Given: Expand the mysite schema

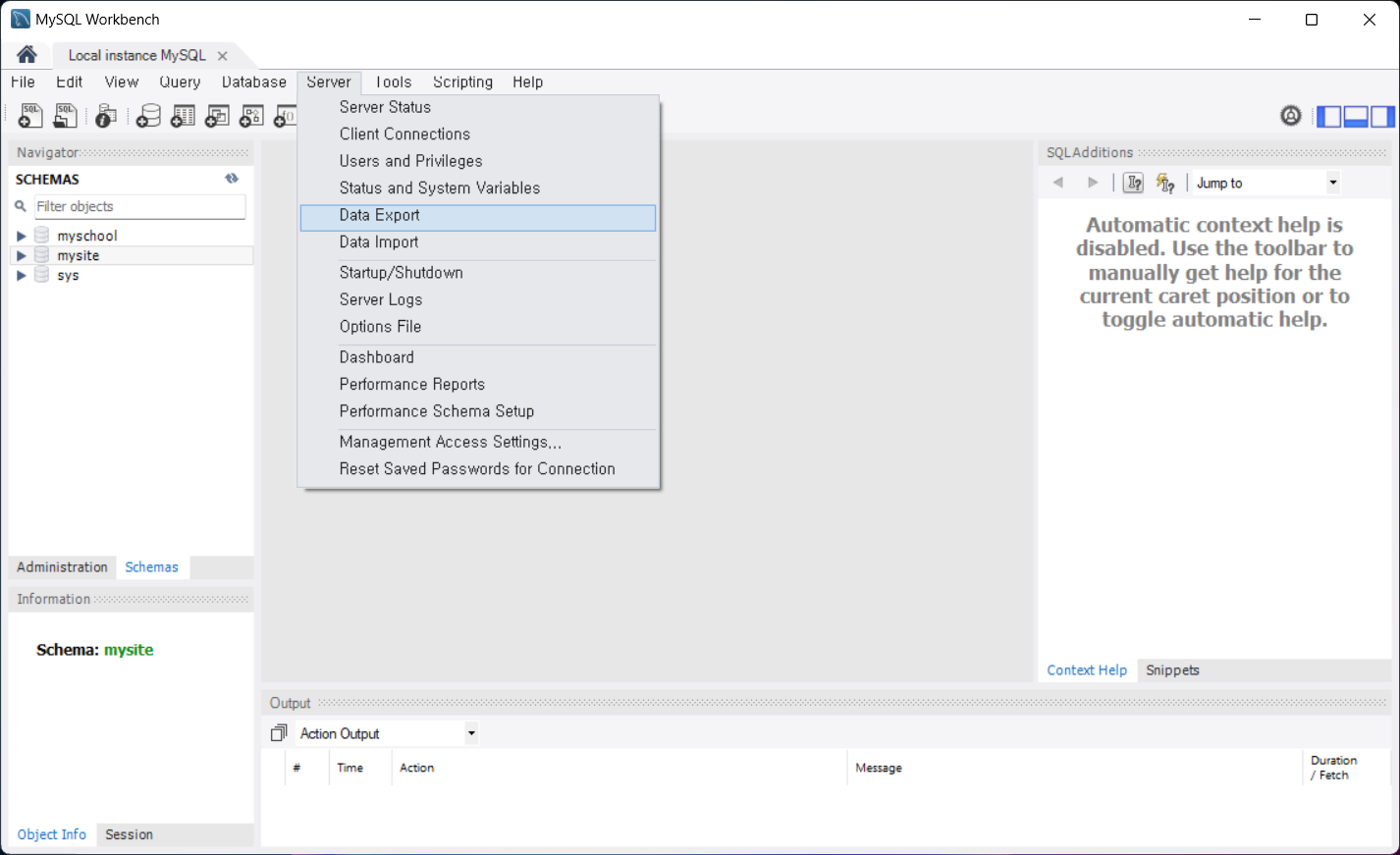Looking at the screenshot, I should [21, 255].
